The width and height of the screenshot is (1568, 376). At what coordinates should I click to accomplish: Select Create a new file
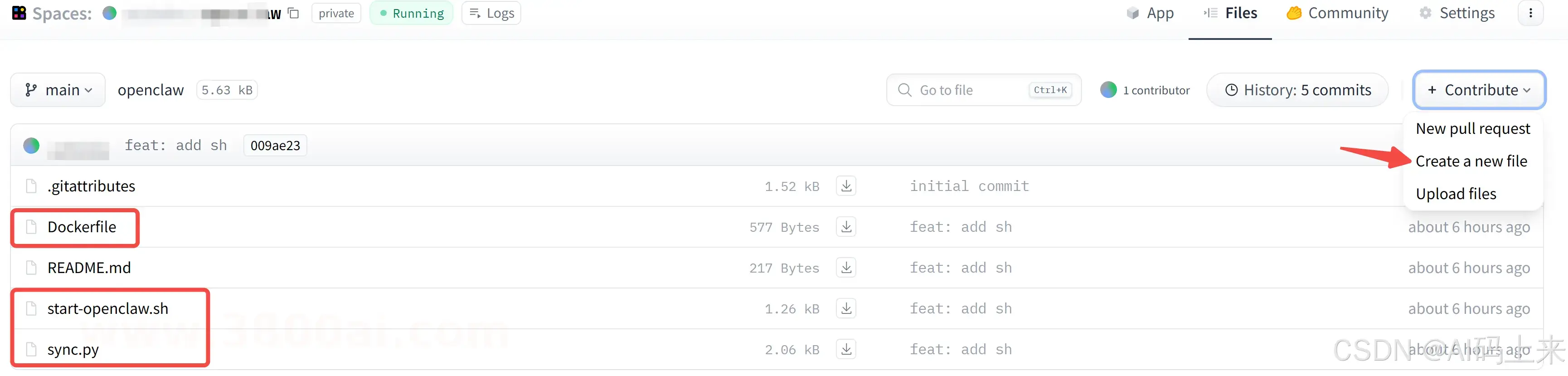click(x=1471, y=161)
